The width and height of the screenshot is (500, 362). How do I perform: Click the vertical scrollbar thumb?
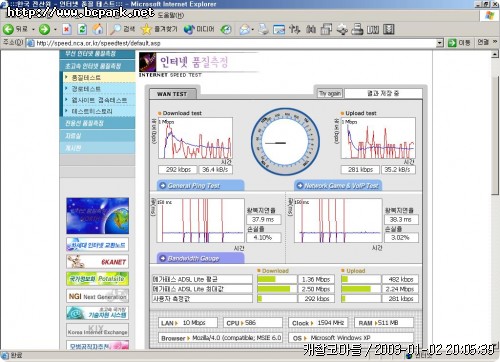[x=495, y=135]
